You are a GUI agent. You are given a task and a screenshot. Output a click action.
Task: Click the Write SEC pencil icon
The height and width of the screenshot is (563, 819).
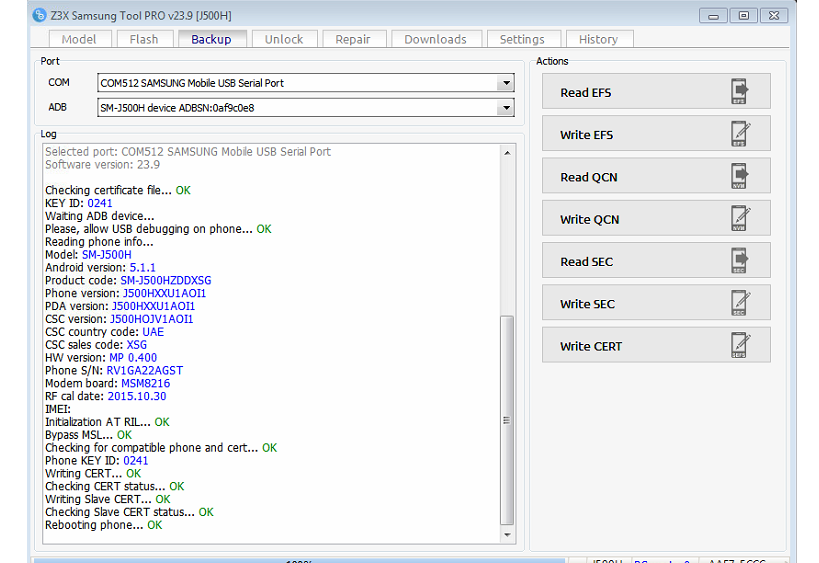(741, 303)
